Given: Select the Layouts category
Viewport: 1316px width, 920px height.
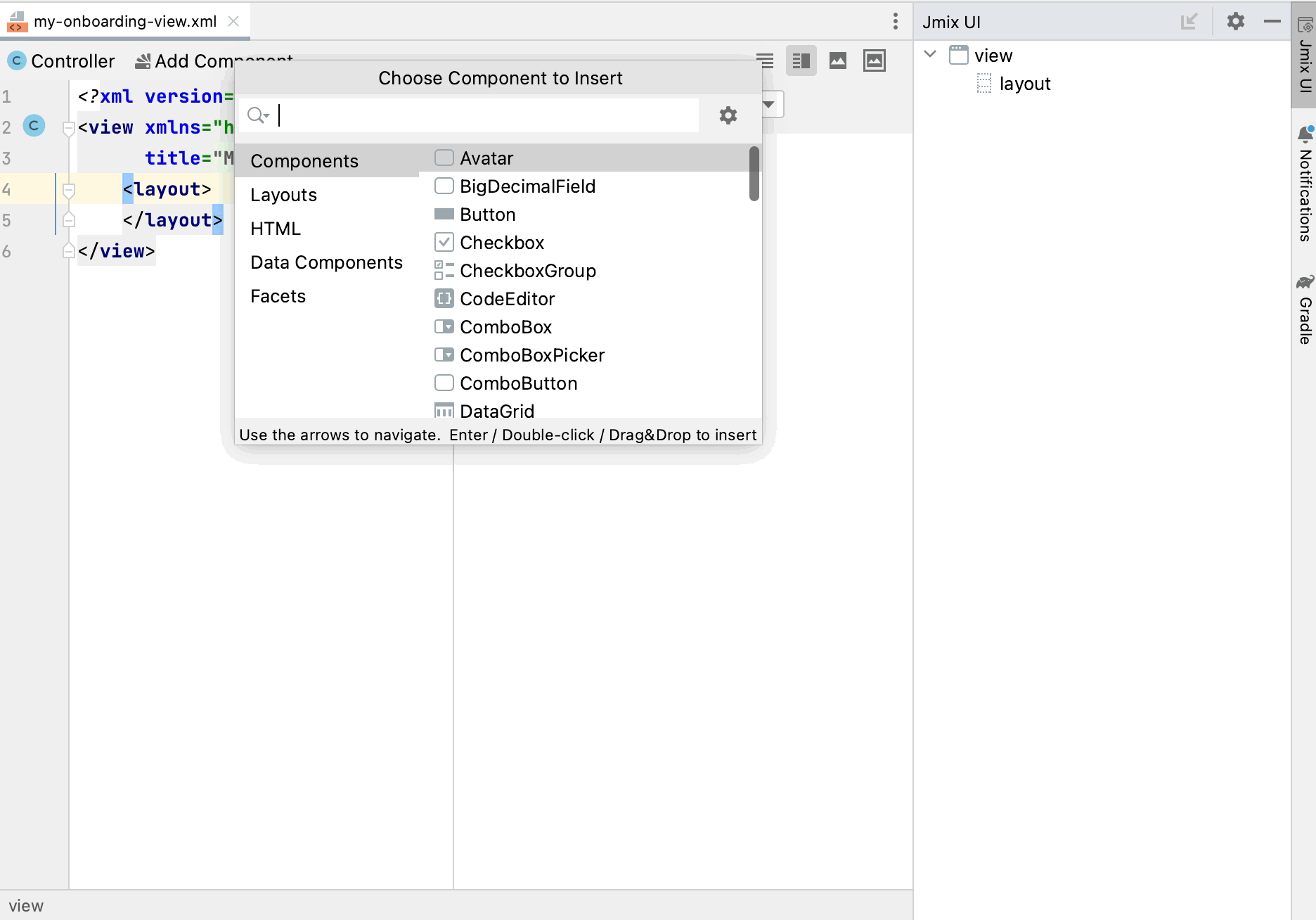Looking at the screenshot, I should [283, 195].
